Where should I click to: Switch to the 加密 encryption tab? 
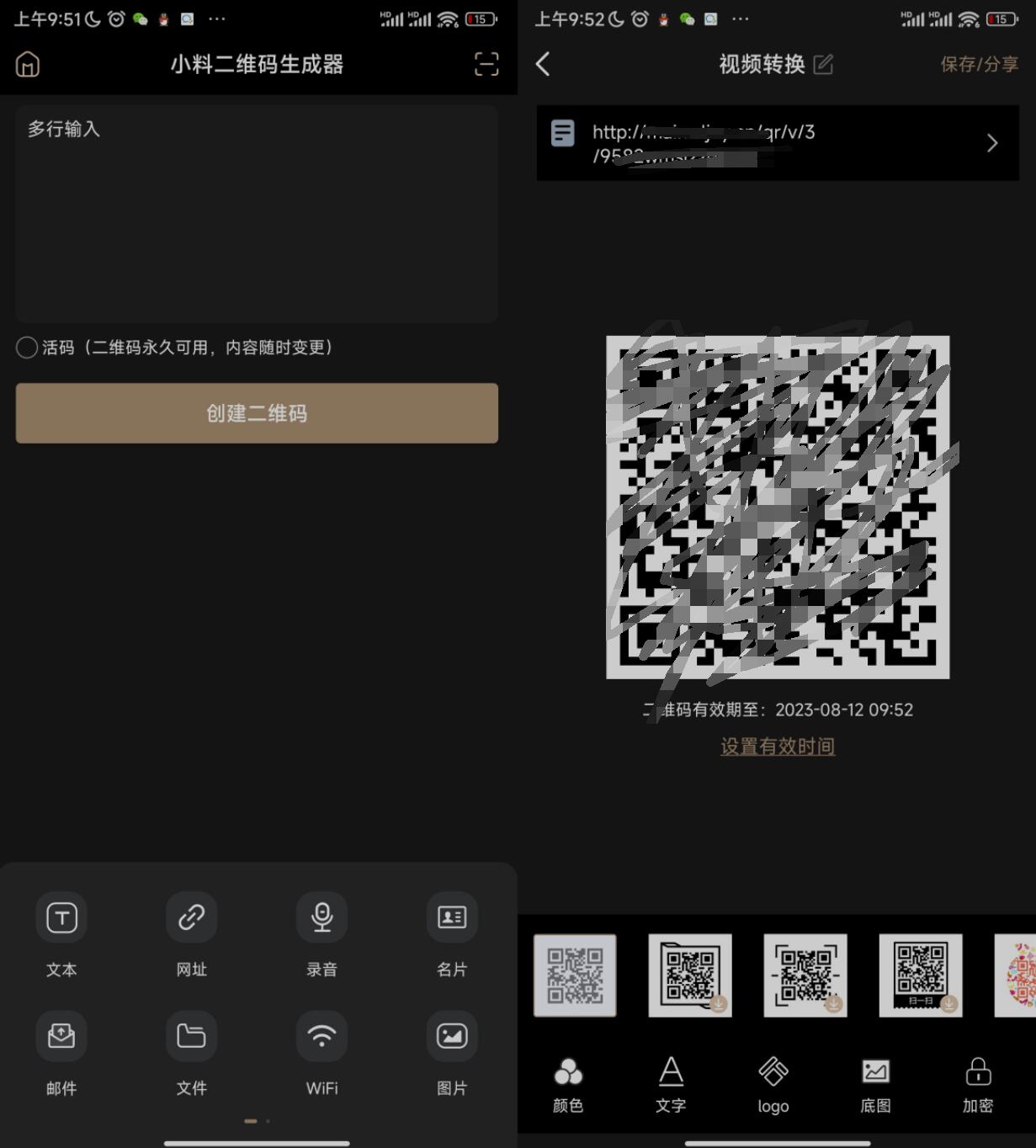tap(978, 1085)
